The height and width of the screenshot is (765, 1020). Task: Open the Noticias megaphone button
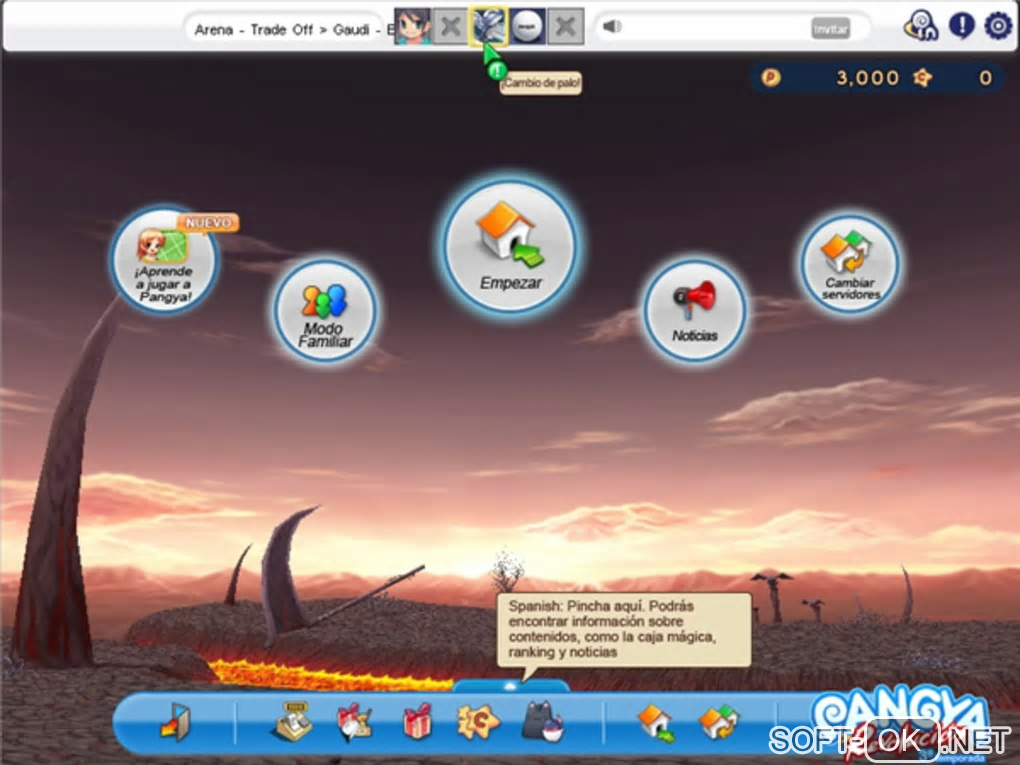point(695,310)
